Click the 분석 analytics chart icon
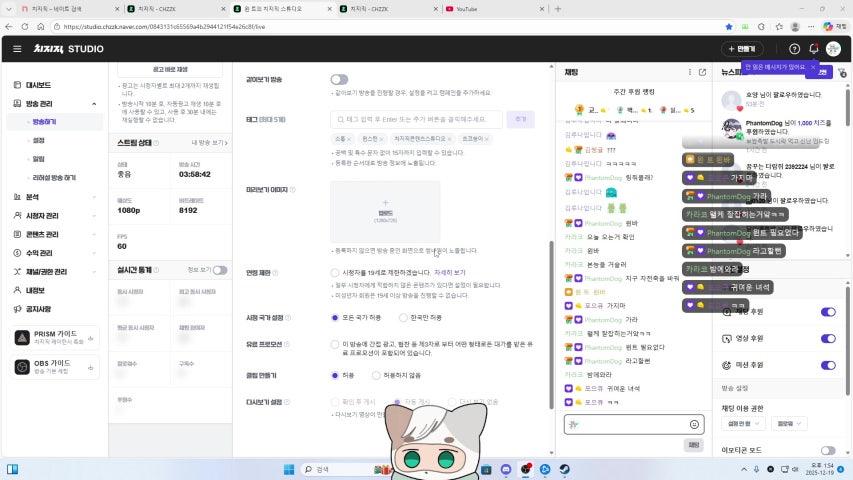The height and width of the screenshot is (480, 853). [x=17, y=197]
